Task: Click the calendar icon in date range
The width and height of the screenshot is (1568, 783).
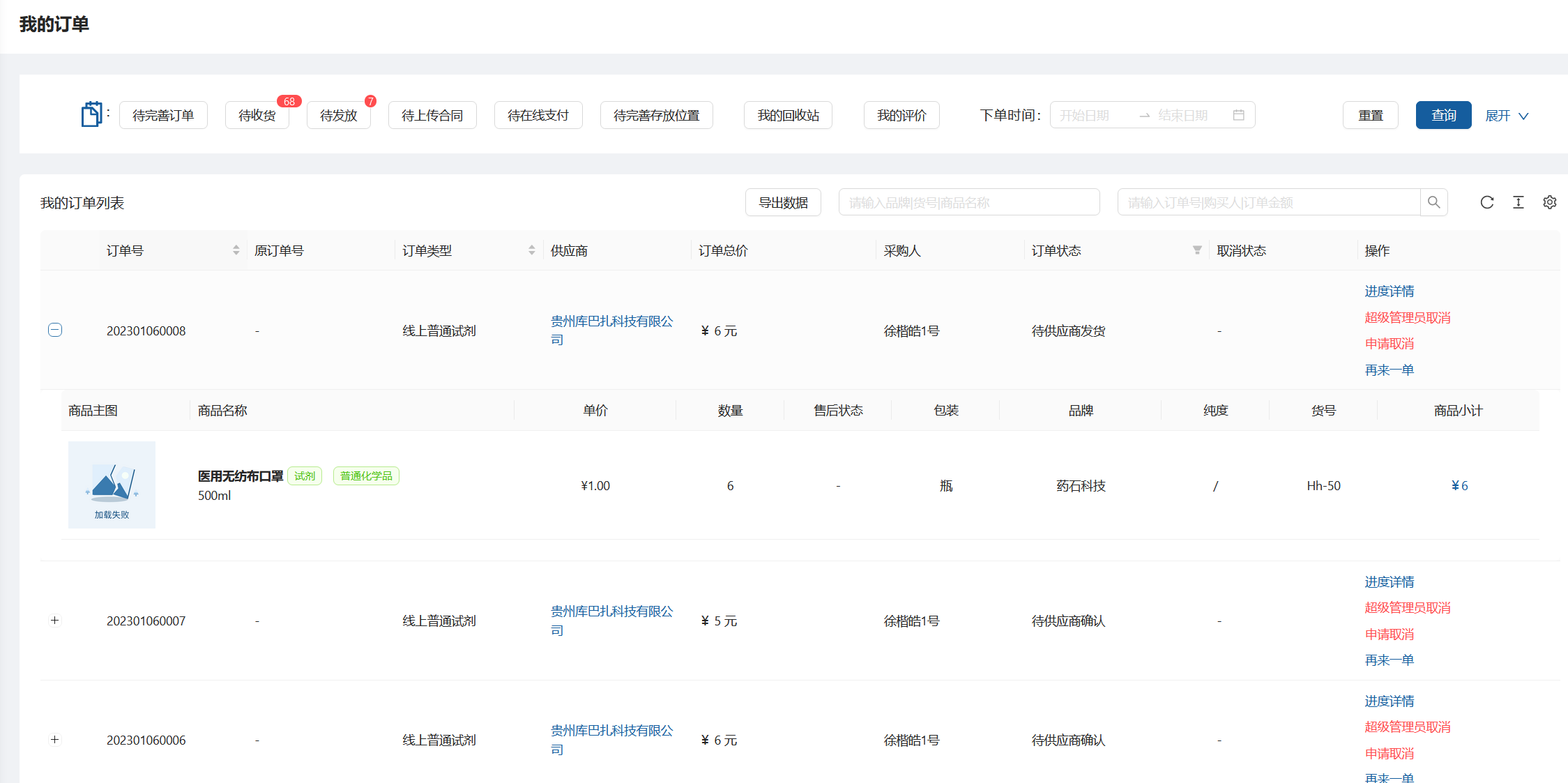Action: coord(1238,115)
